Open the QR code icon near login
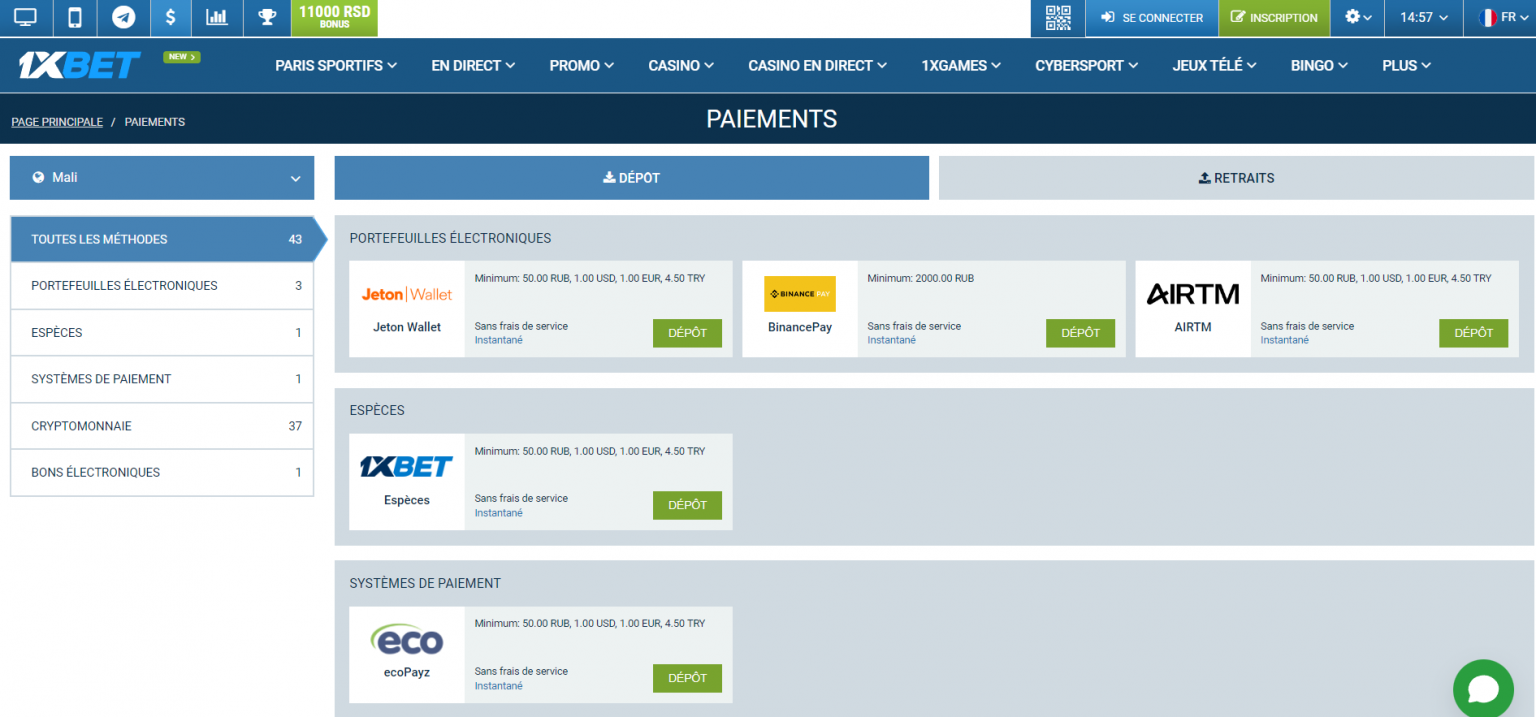The width and height of the screenshot is (1536, 717). click(1057, 17)
